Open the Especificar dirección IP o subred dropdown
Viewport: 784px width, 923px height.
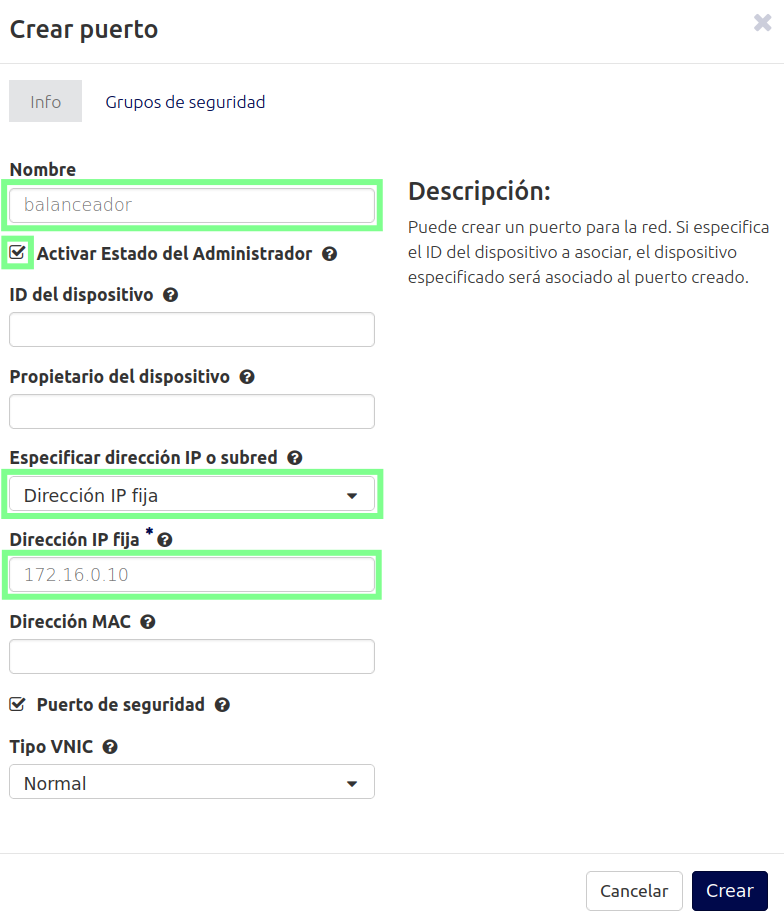[192, 494]
